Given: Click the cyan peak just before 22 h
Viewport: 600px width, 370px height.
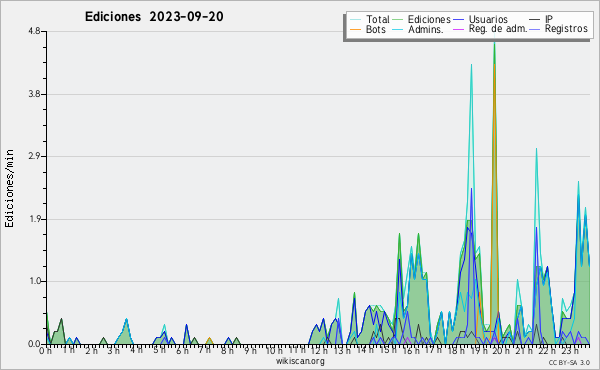Looking at the screenshot, I should [x=536, y=149].
